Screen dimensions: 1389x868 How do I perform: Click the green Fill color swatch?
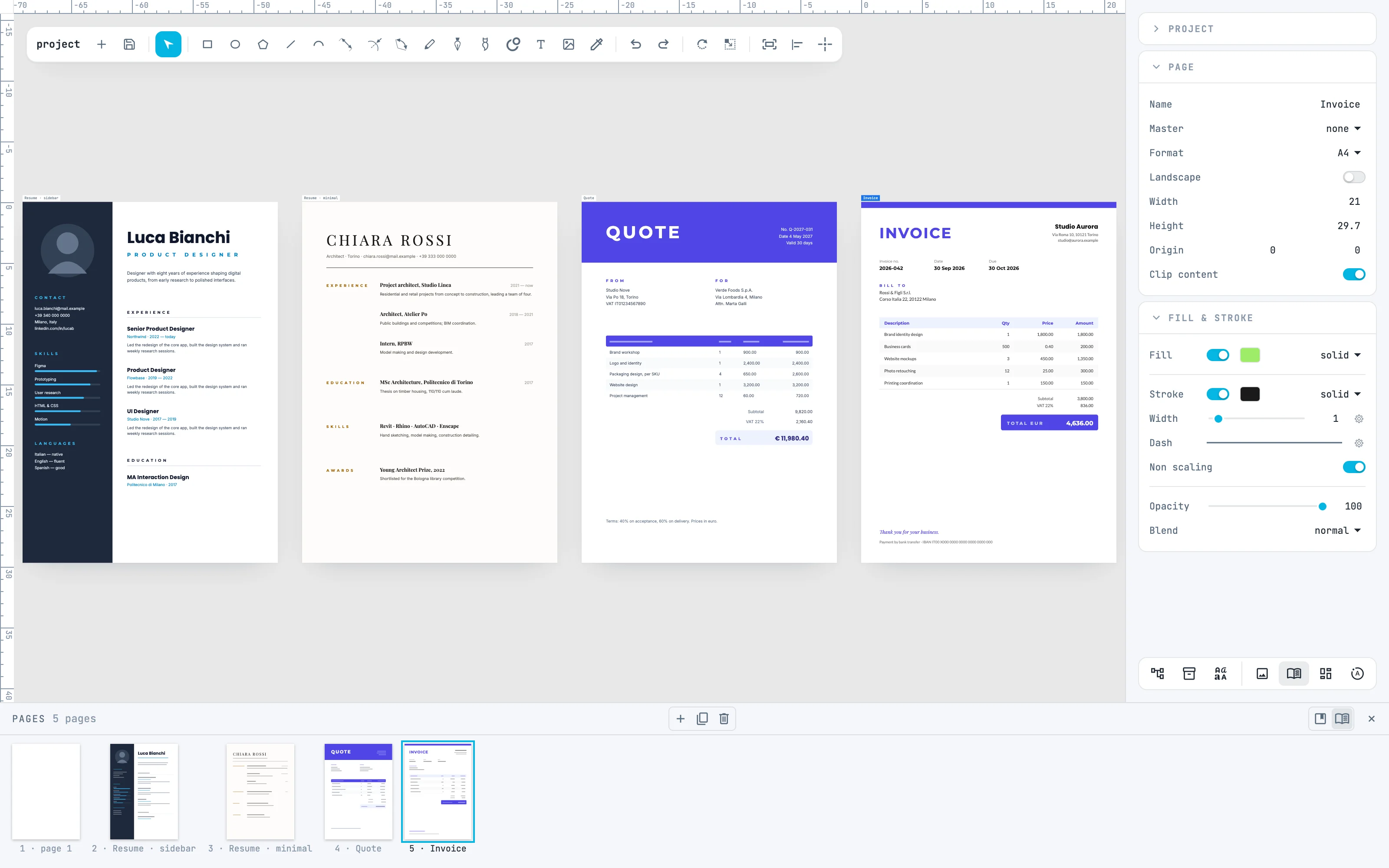coord(1250,355)
